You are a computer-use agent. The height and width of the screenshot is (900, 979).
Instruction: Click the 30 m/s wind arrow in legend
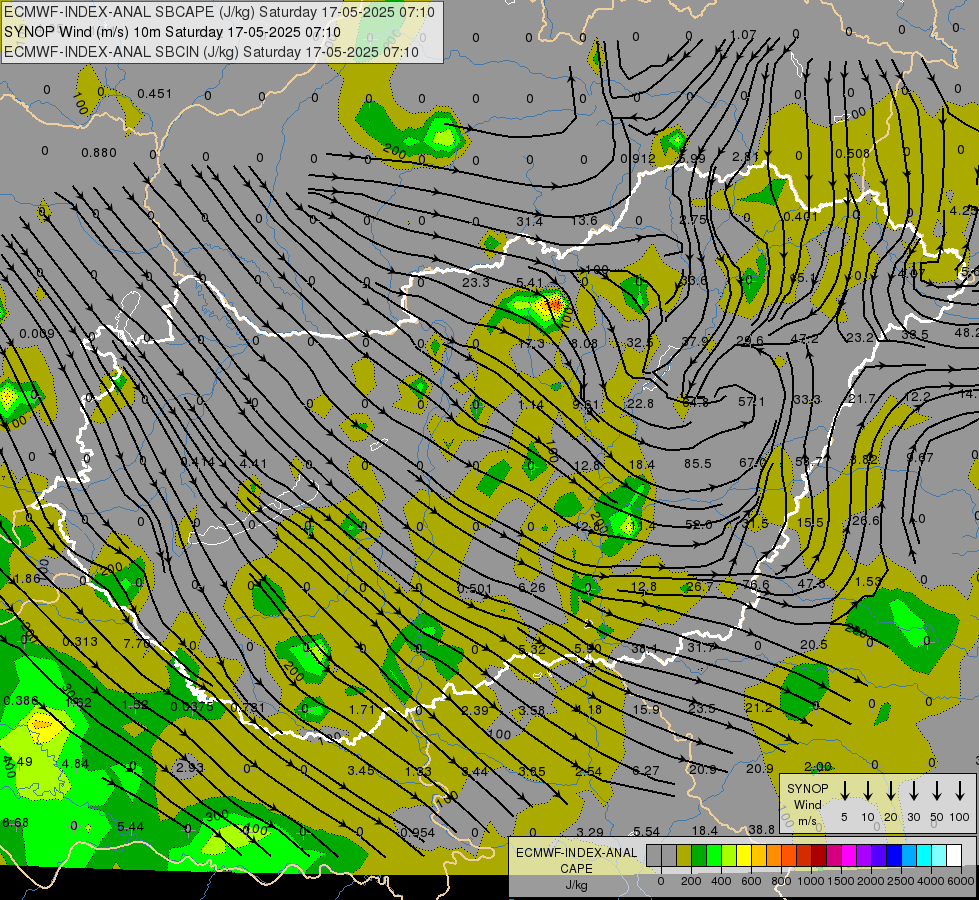click(x=913, y=791)
